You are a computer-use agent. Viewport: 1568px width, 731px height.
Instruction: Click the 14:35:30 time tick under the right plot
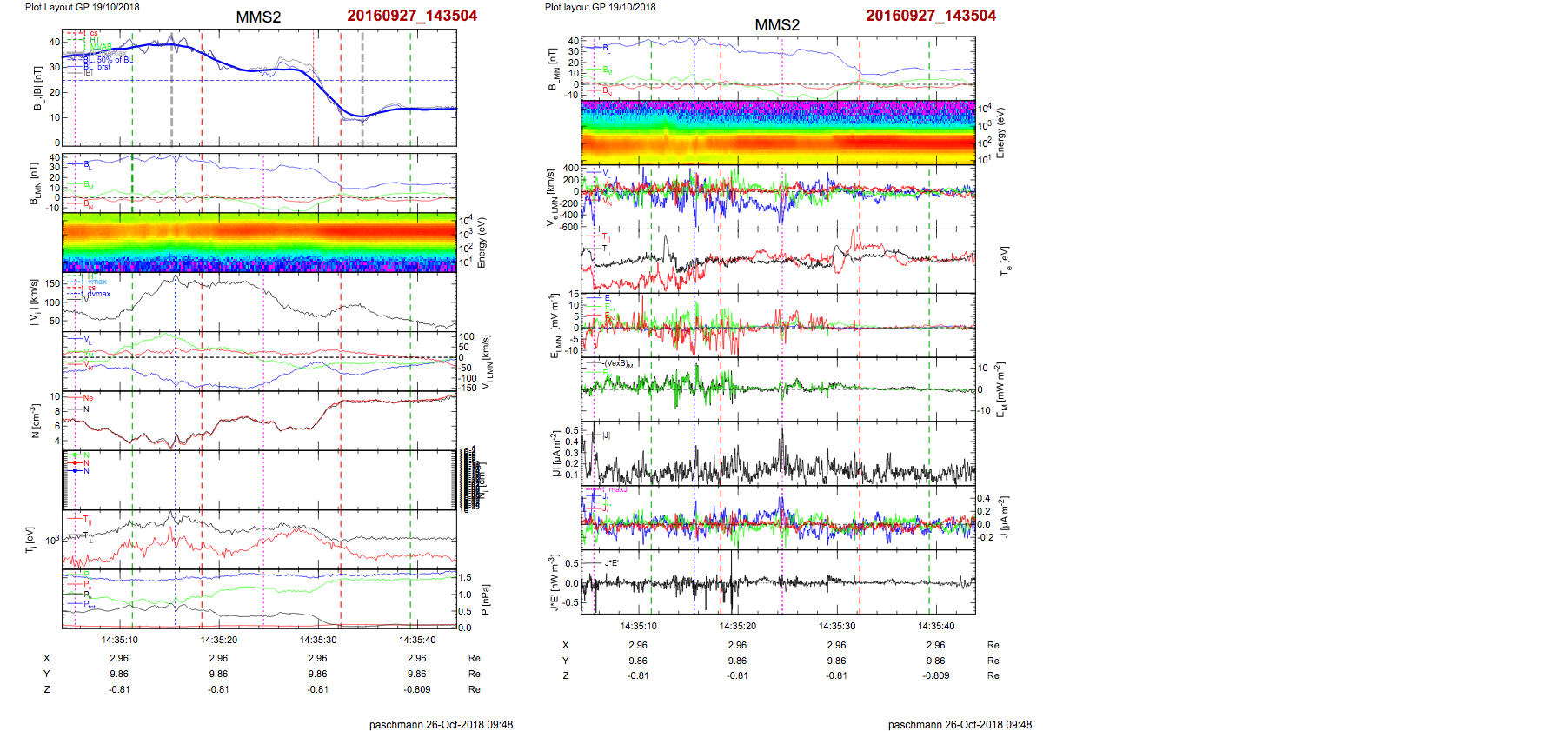click(x=836, y=626)
